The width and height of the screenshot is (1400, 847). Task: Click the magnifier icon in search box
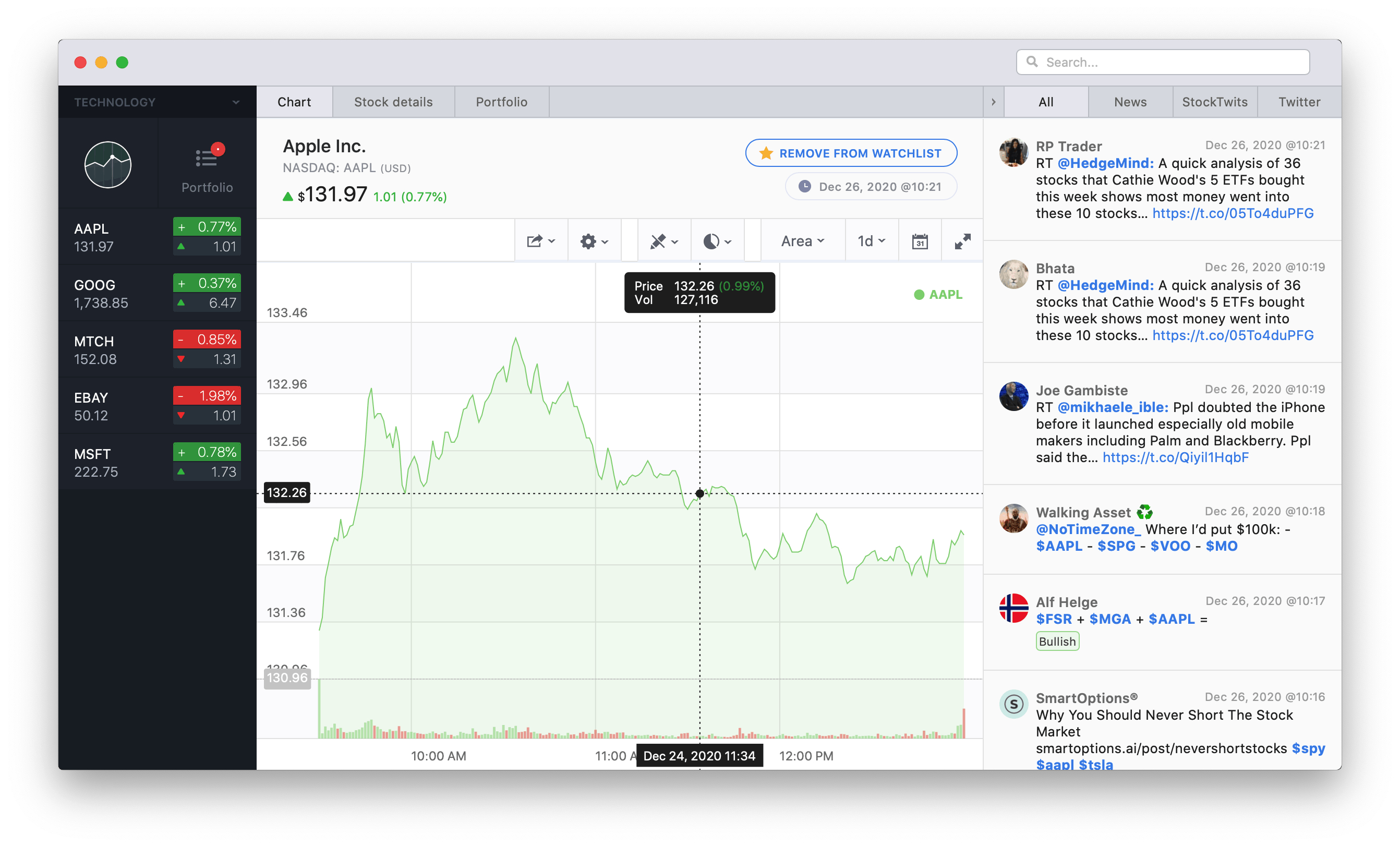[1032, 62]
